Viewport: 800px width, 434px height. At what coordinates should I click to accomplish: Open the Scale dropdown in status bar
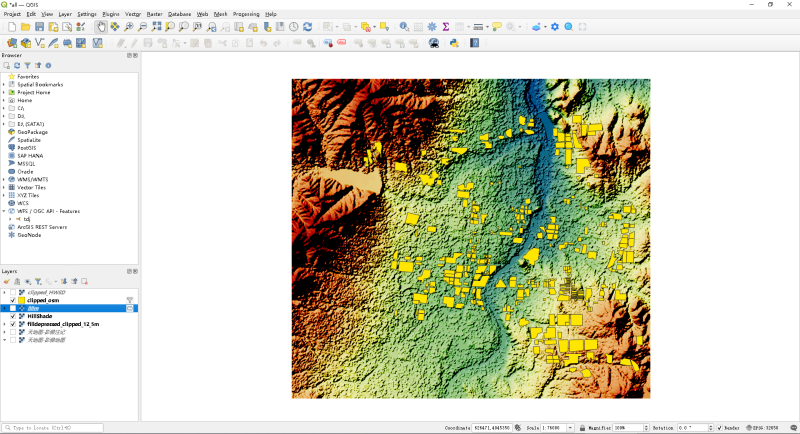click(x=570, y=428)
